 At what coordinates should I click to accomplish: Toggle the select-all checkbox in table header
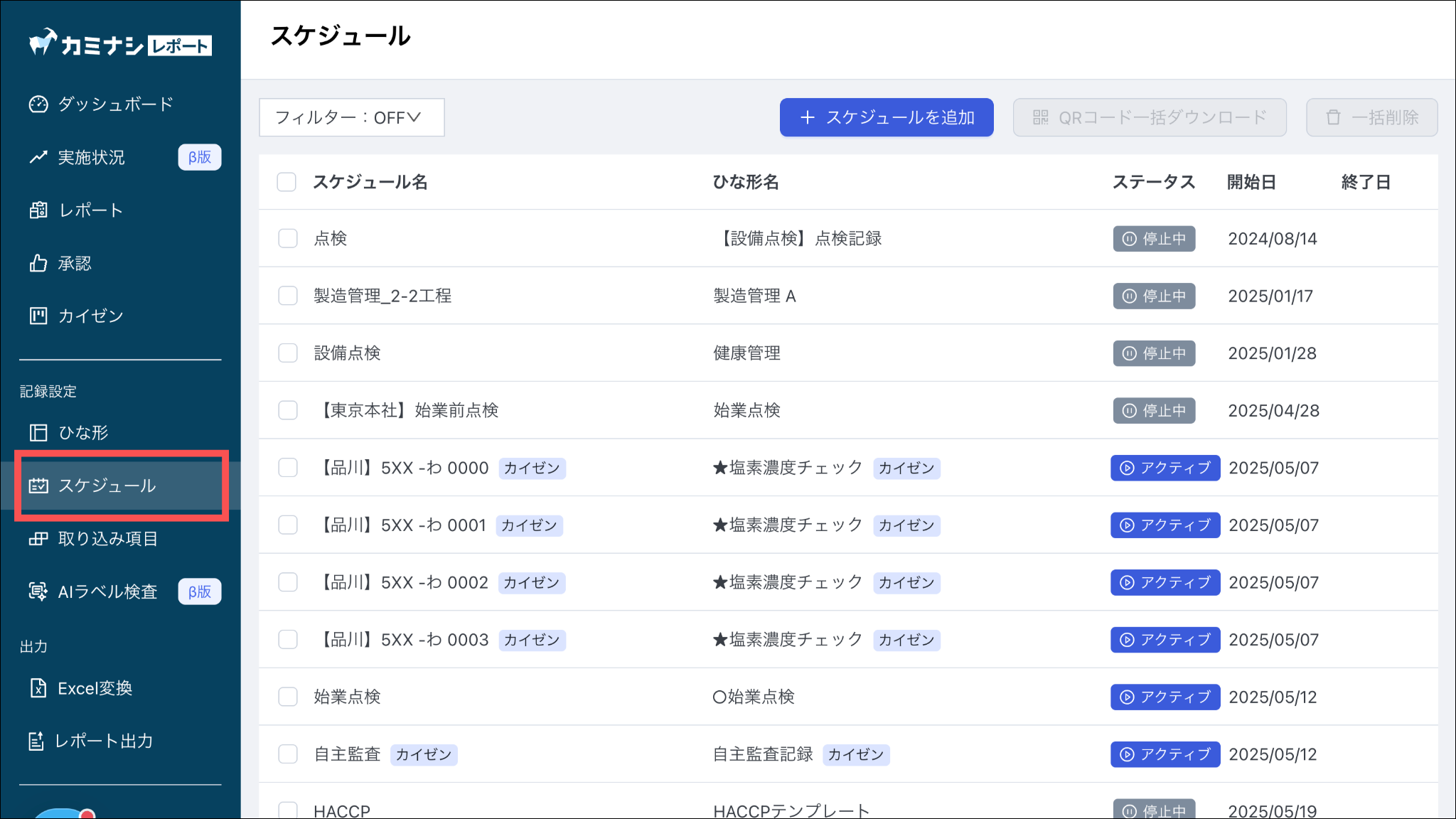pyautogui.click(x=287, y=182)
